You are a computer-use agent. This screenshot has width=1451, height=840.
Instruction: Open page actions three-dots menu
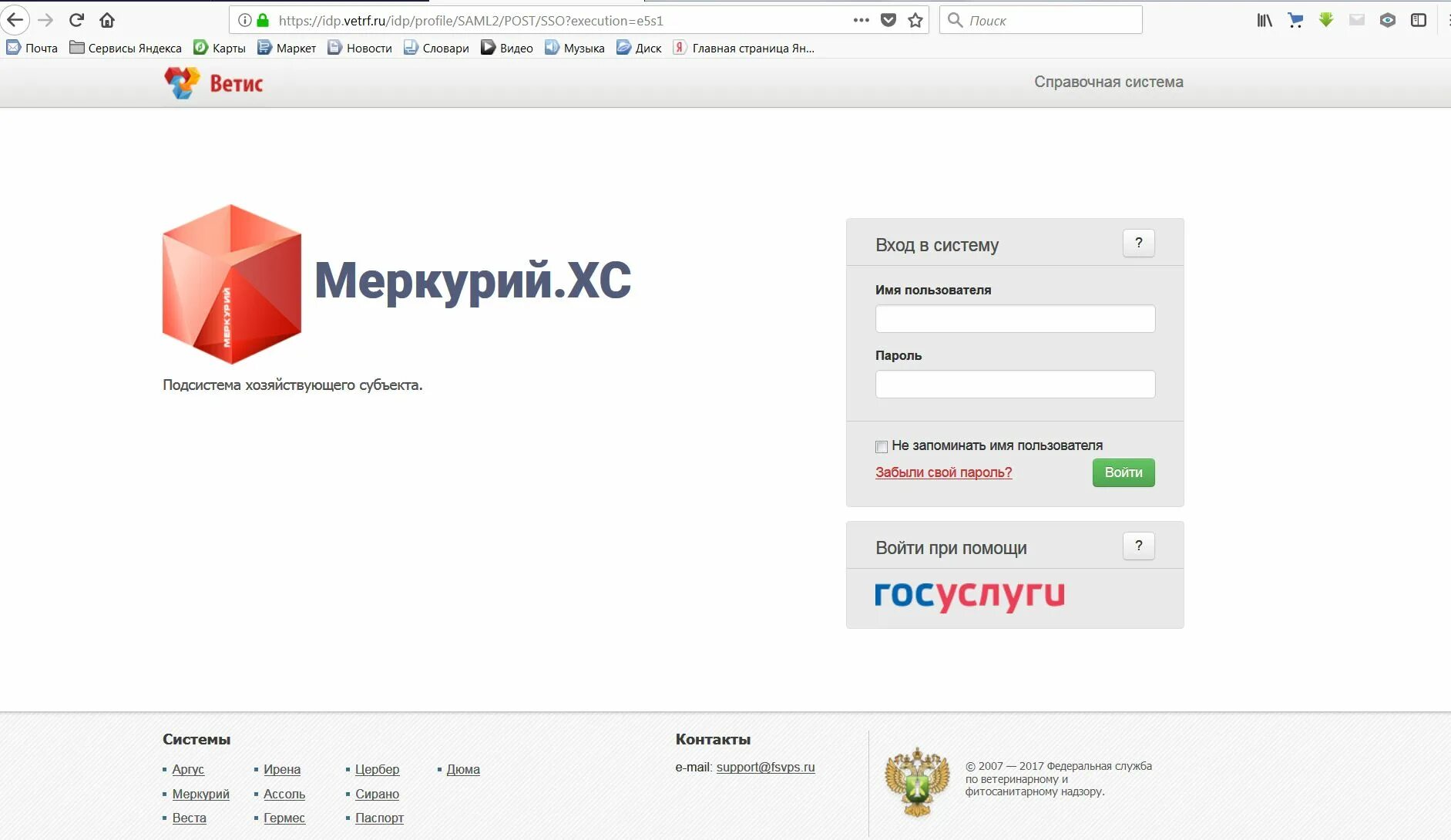pyautogui.click(x=862, y=20)
